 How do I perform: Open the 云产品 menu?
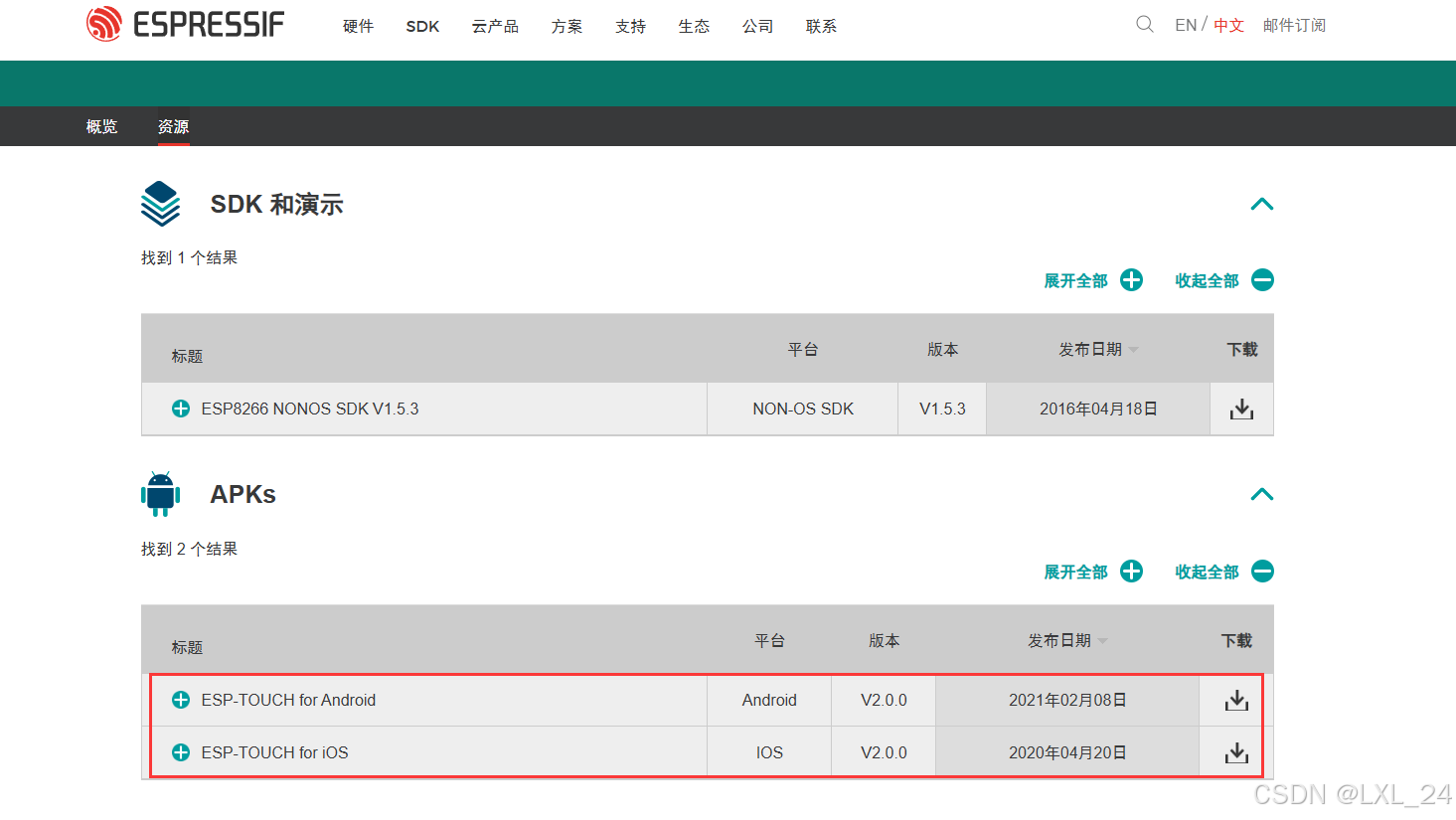point(495,27)
